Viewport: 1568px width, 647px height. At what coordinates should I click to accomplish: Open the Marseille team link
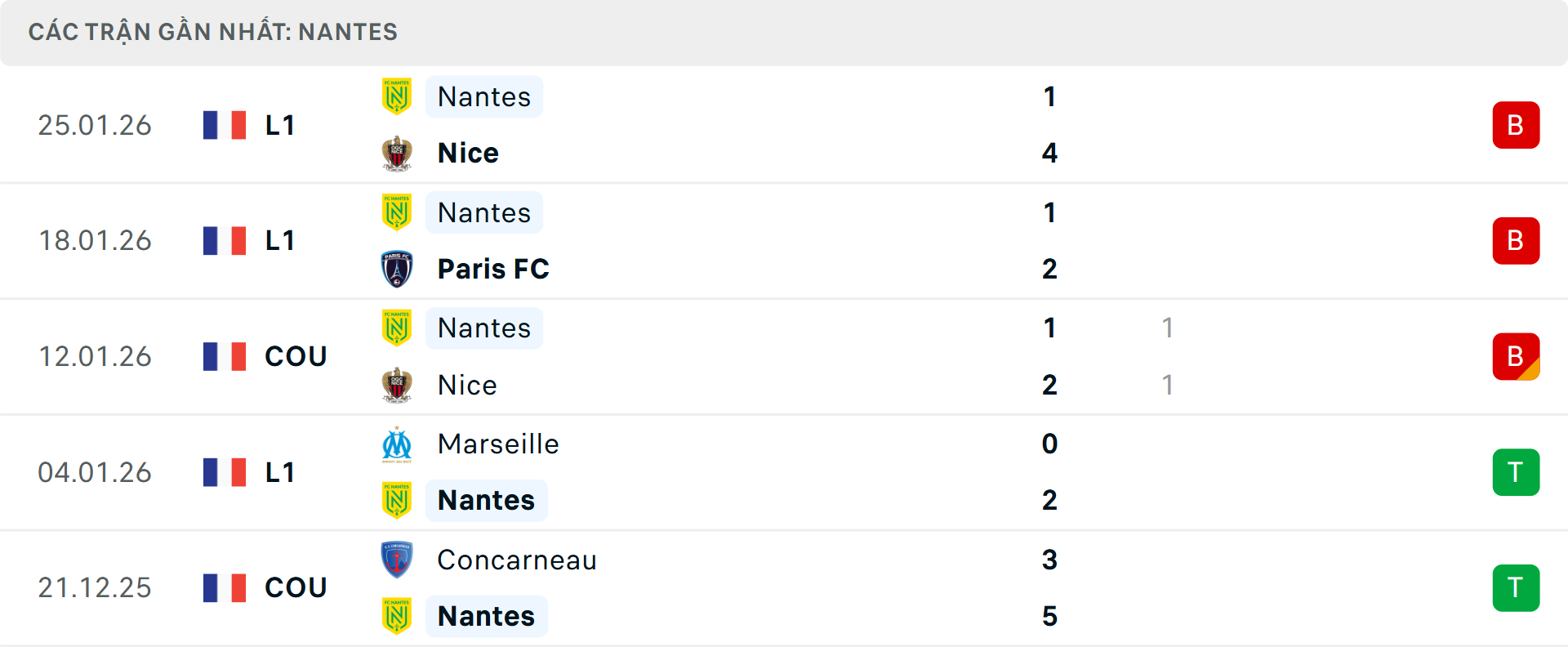point(498,444)
